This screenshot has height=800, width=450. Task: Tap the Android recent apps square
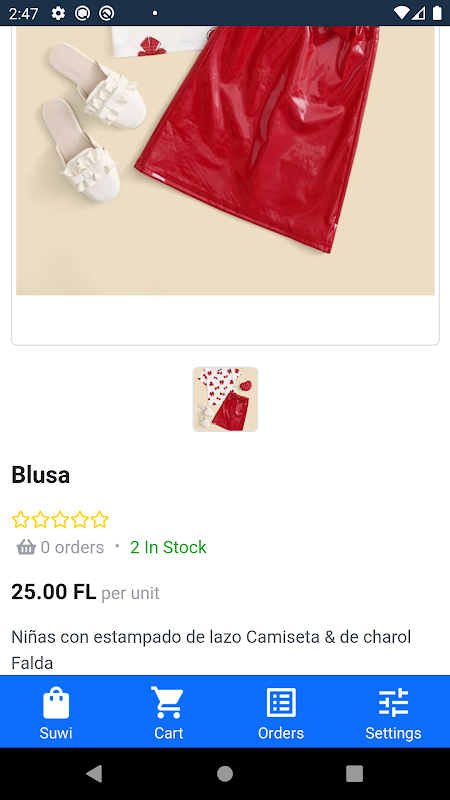[355, 773]
